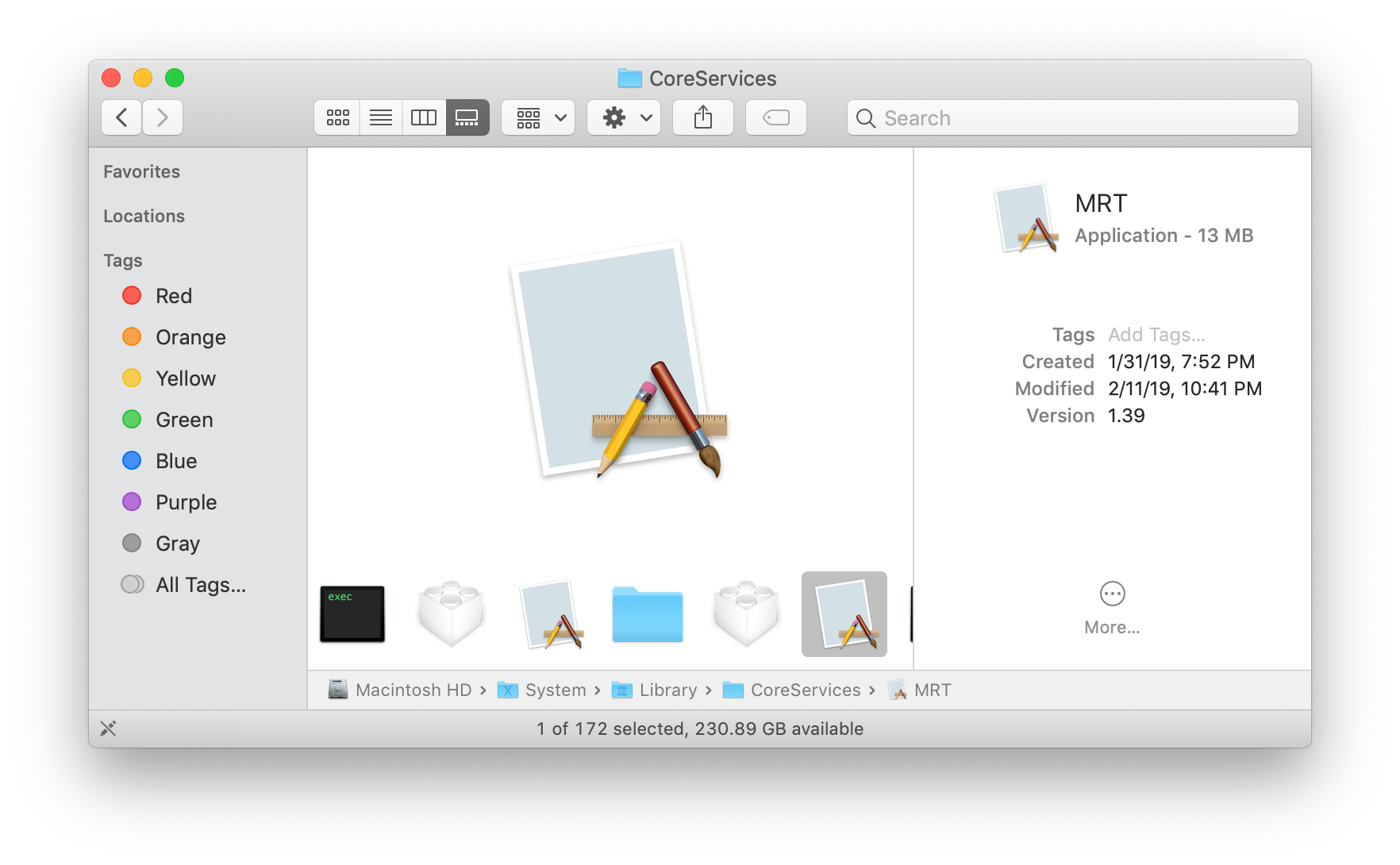1400x865 pixels.
Task: Open the group-by arrangement dropdown
Action: (538, 118)
